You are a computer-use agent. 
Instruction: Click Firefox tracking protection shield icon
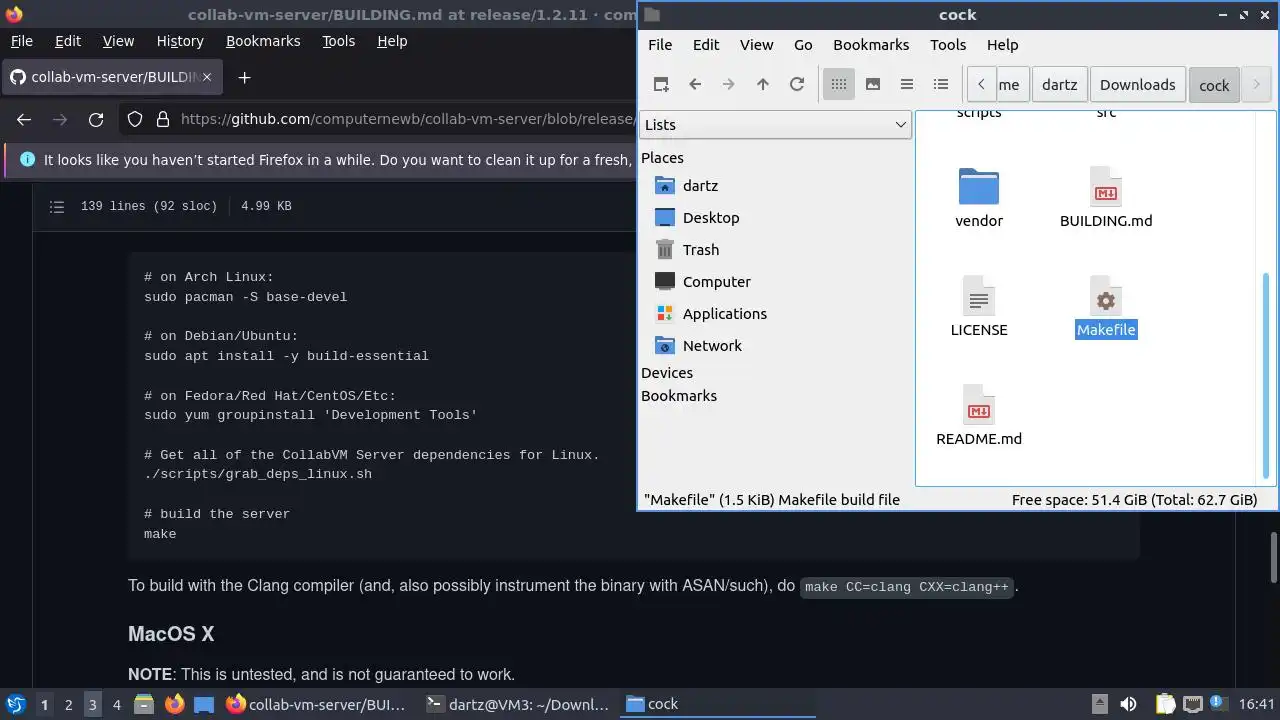click(135, 120)
